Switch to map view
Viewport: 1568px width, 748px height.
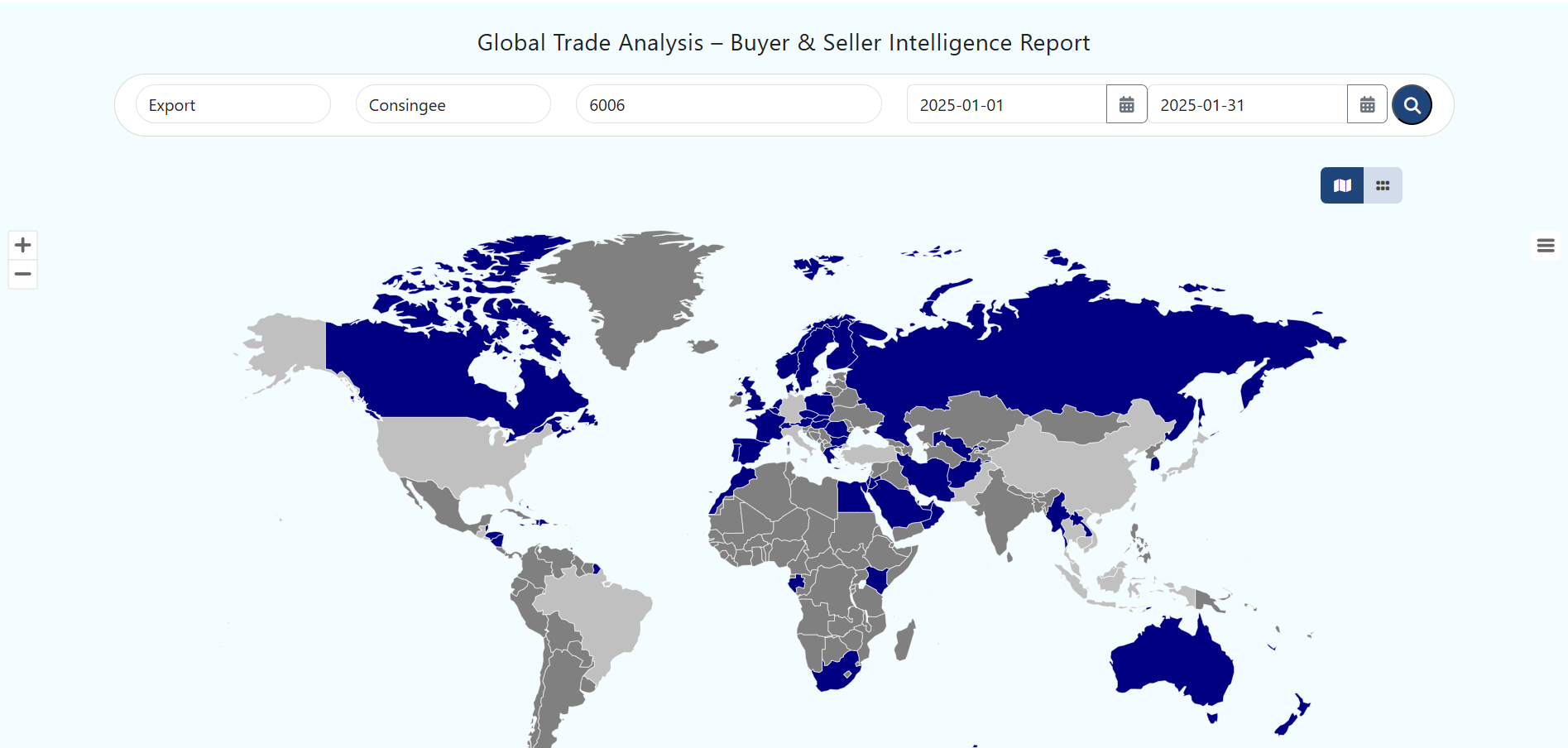pyautogui.click(x=1341, y=185)
